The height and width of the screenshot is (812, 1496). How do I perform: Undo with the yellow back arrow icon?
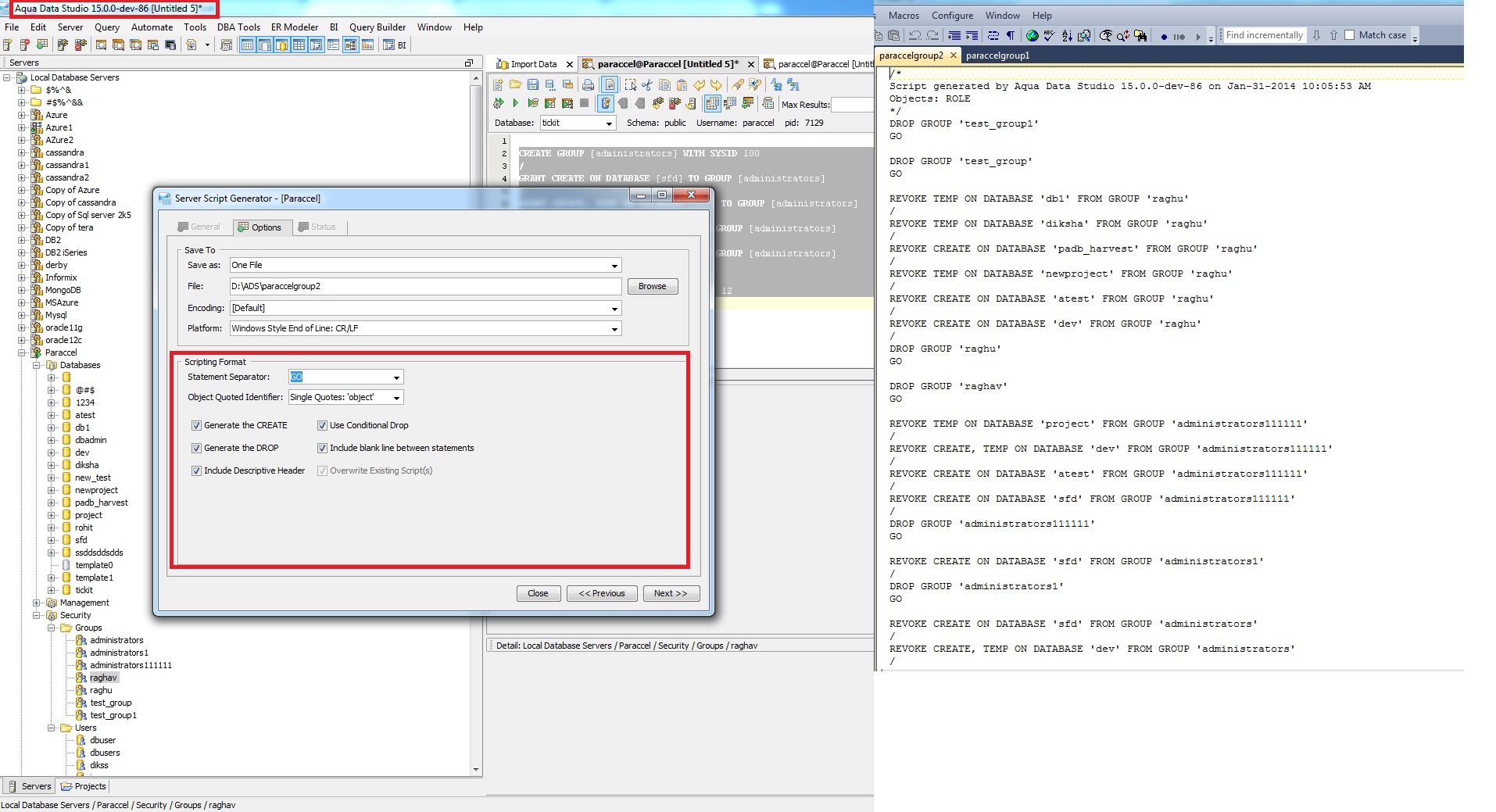(x=699, y=84)
